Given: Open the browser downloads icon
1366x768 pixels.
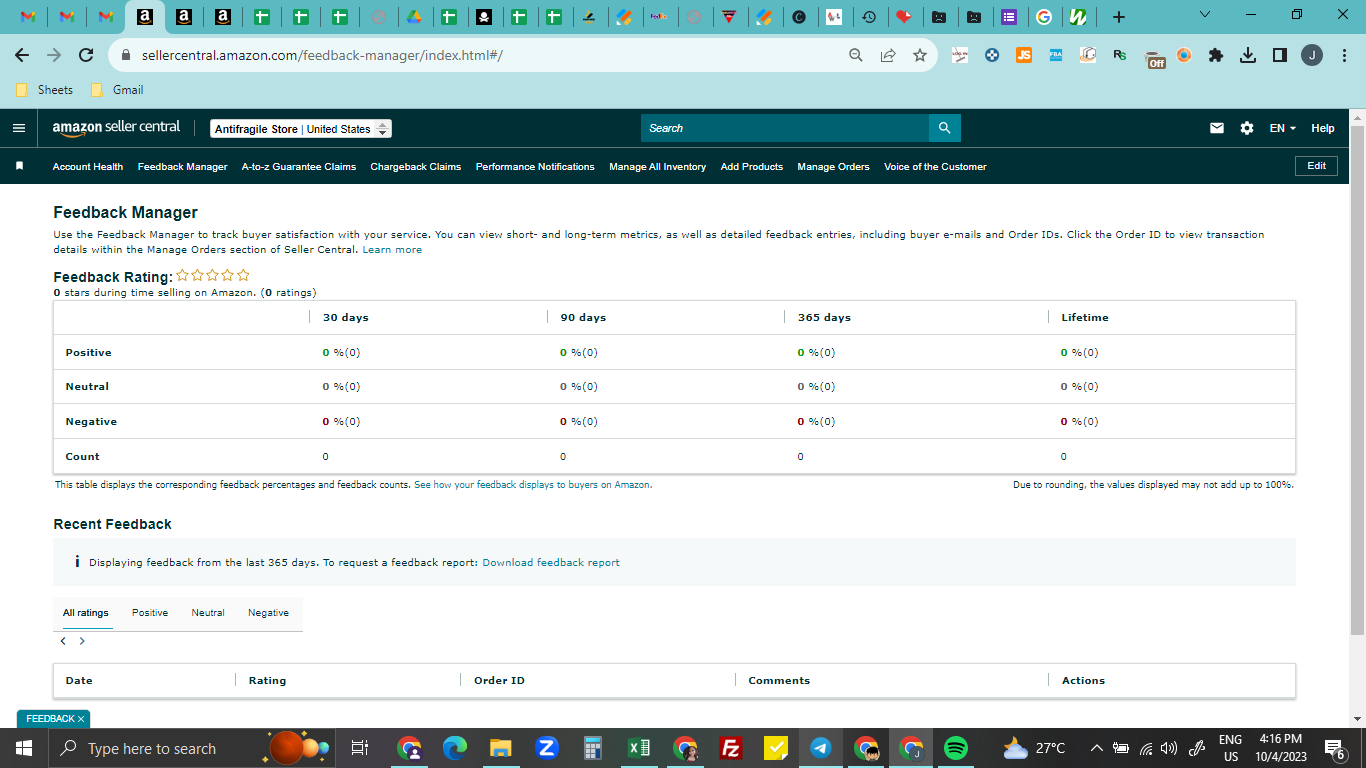Looking at the screenshot, I should (1248, 55).
